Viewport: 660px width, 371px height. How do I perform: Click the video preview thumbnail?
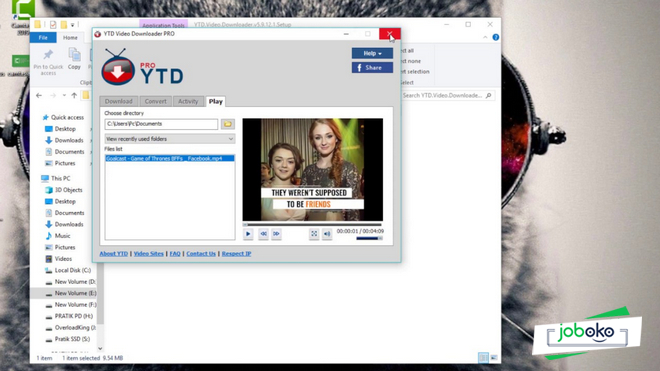tap(313, 170)
